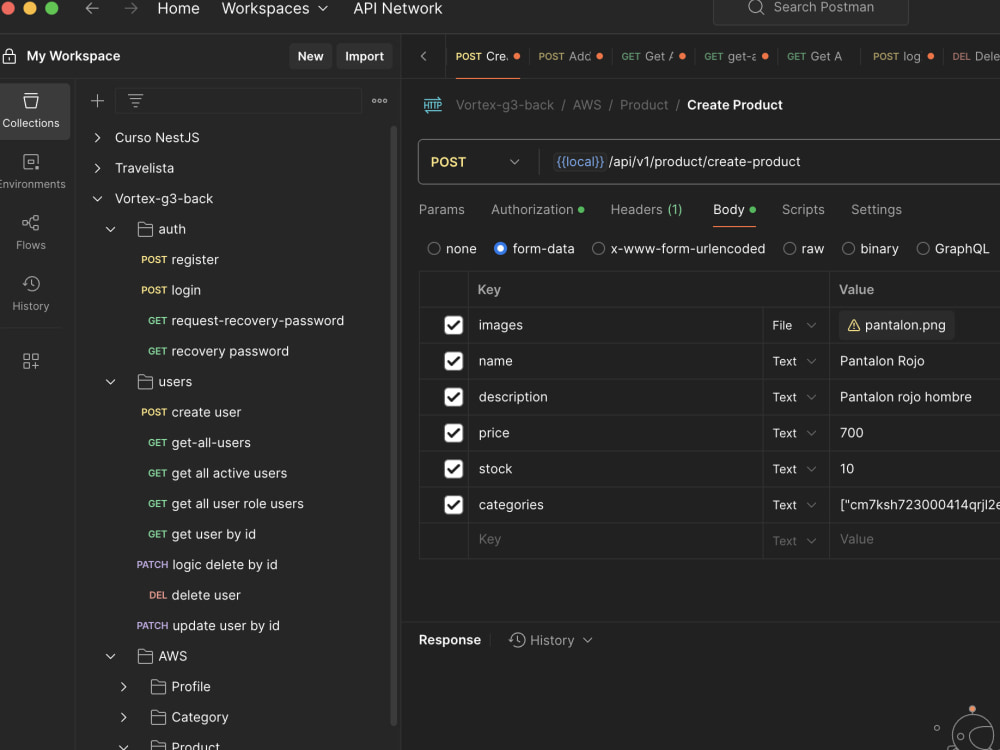Click the forward navigation arrow

coord(131,8)
